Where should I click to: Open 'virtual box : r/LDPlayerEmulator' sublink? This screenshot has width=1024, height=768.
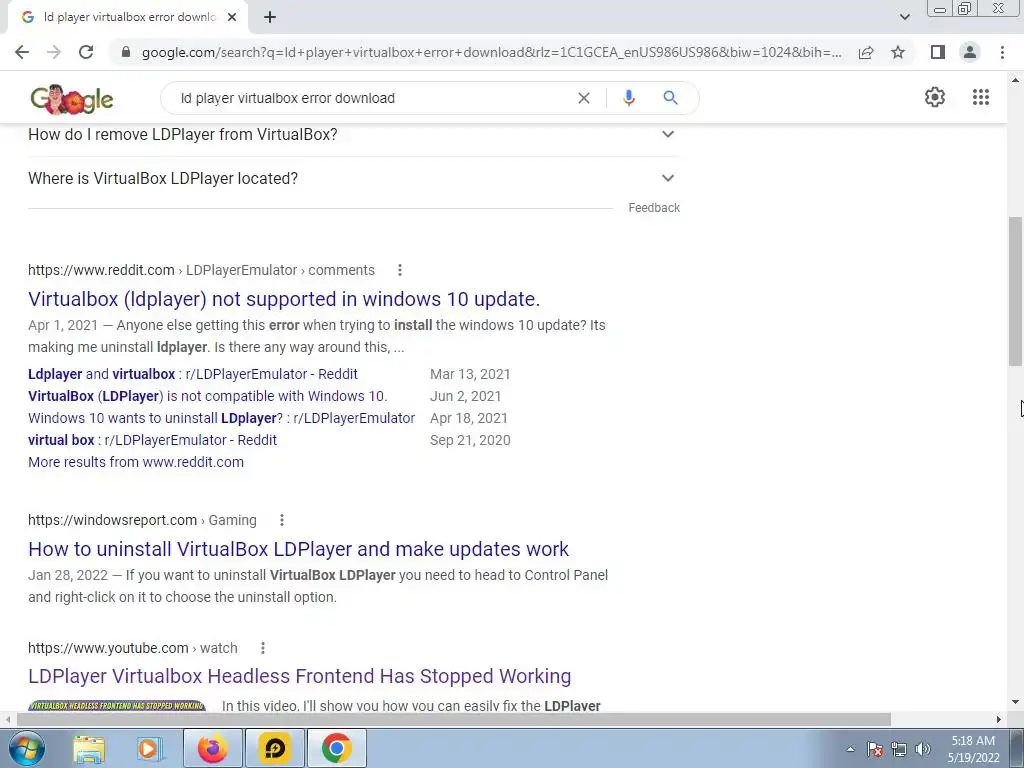152,440
